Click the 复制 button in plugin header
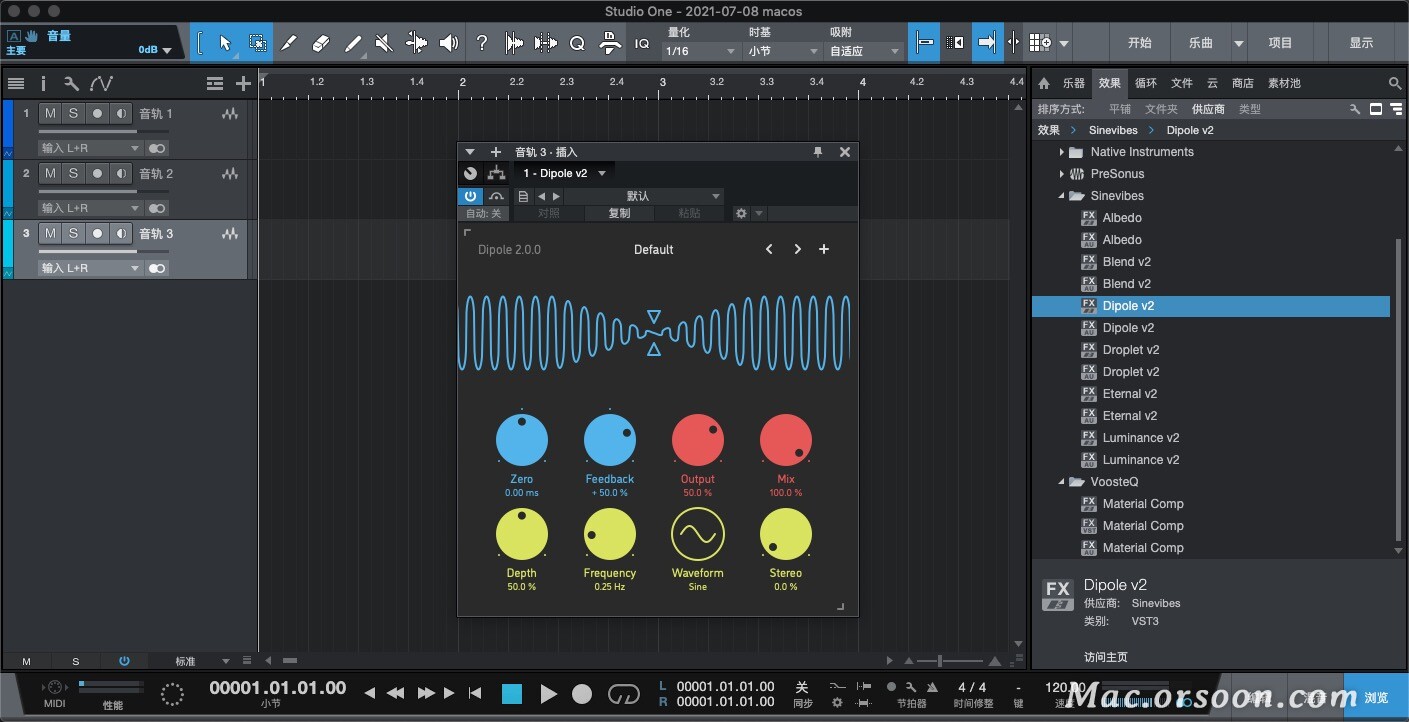 [620, 213]
